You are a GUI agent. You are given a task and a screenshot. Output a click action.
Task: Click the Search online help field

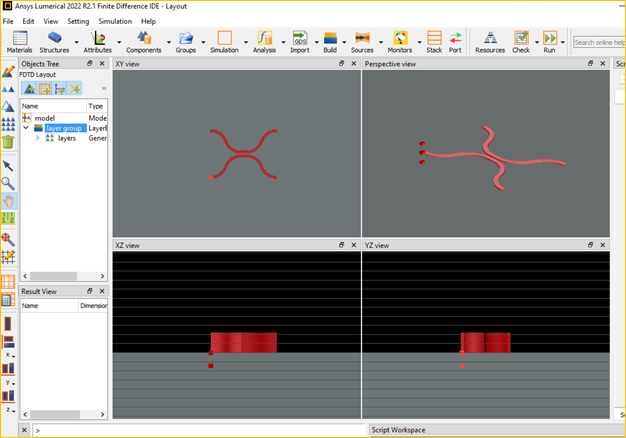point(599,42)
